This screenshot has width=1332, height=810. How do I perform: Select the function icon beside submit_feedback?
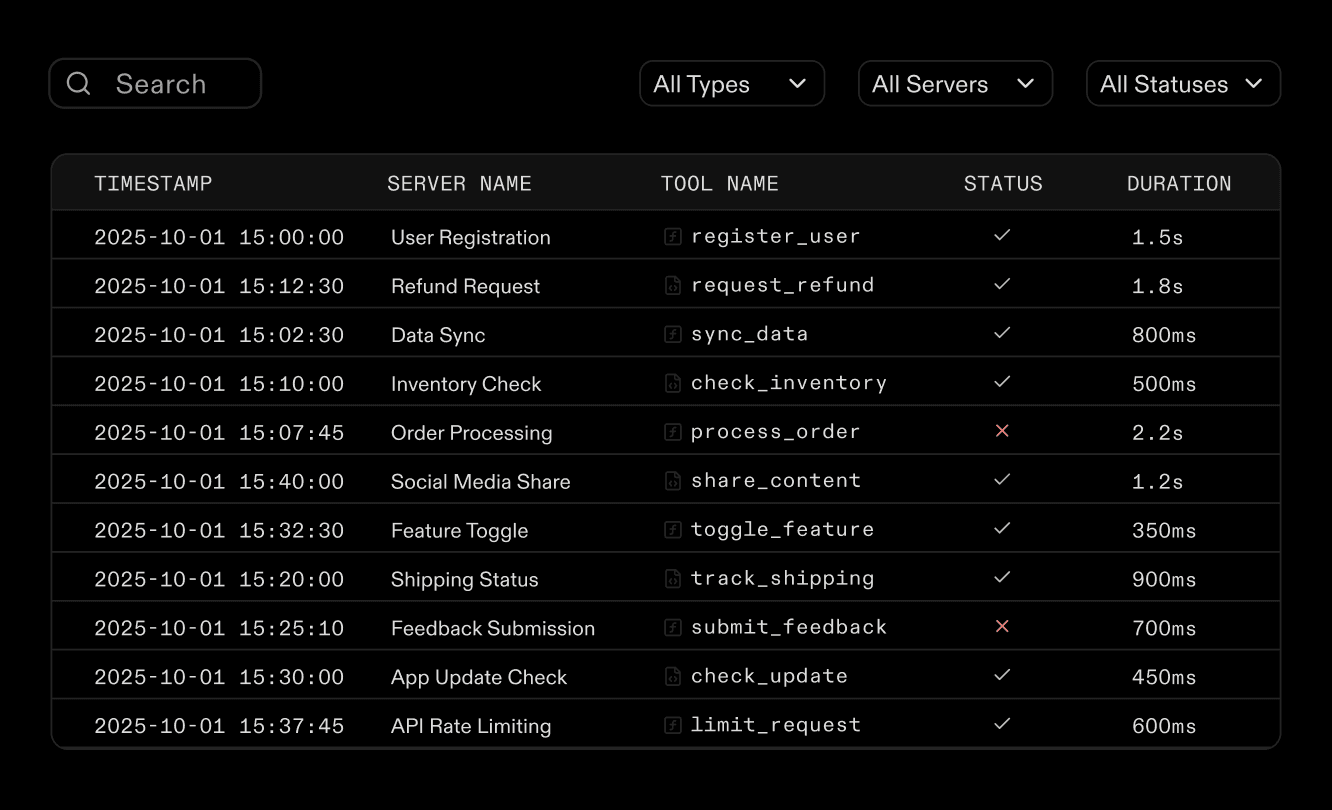click(x=670, y=626)
